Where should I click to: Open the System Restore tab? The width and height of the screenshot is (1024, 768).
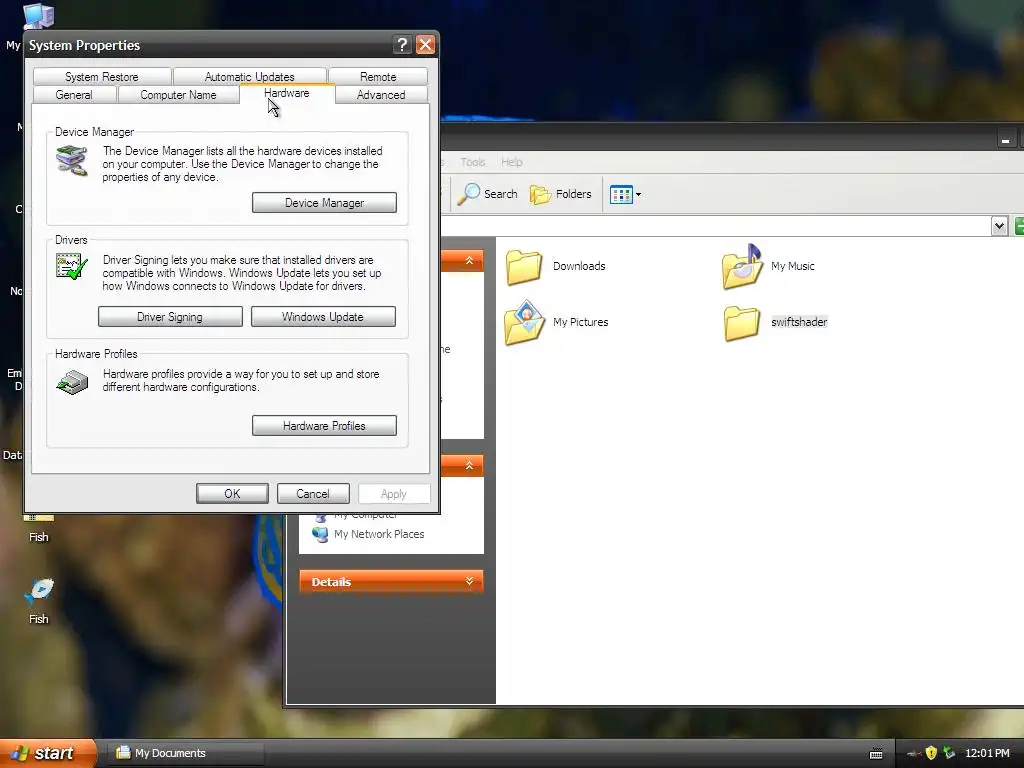[x=101, y=76]
